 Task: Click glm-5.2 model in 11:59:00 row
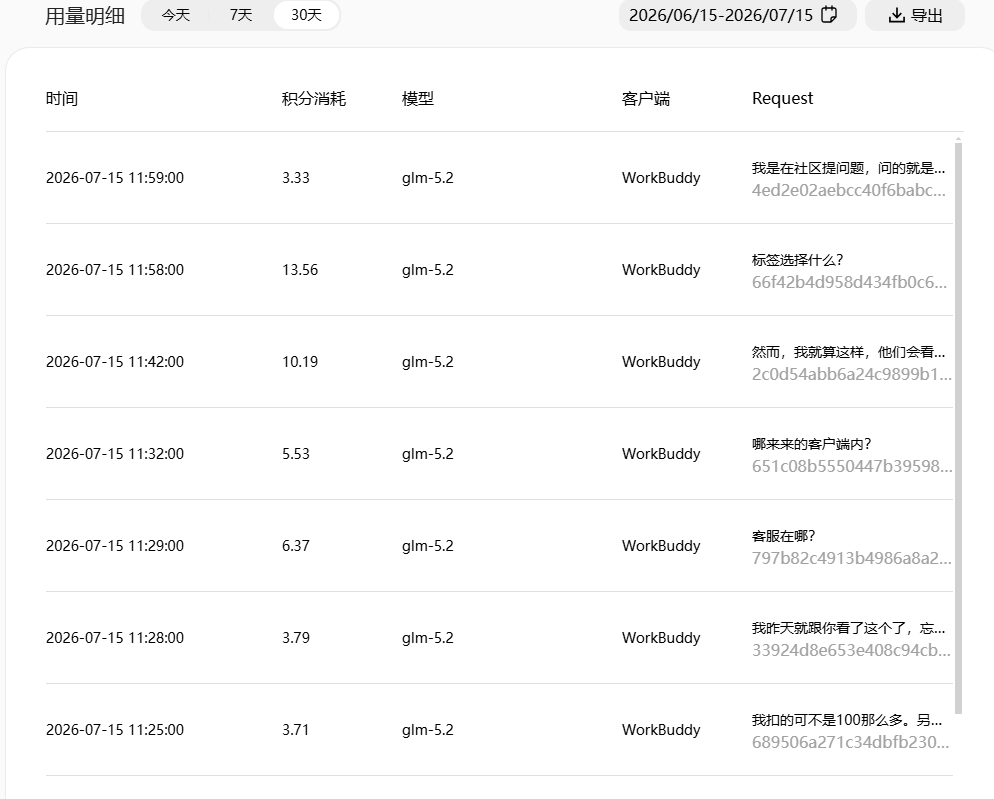pos(428,178)
